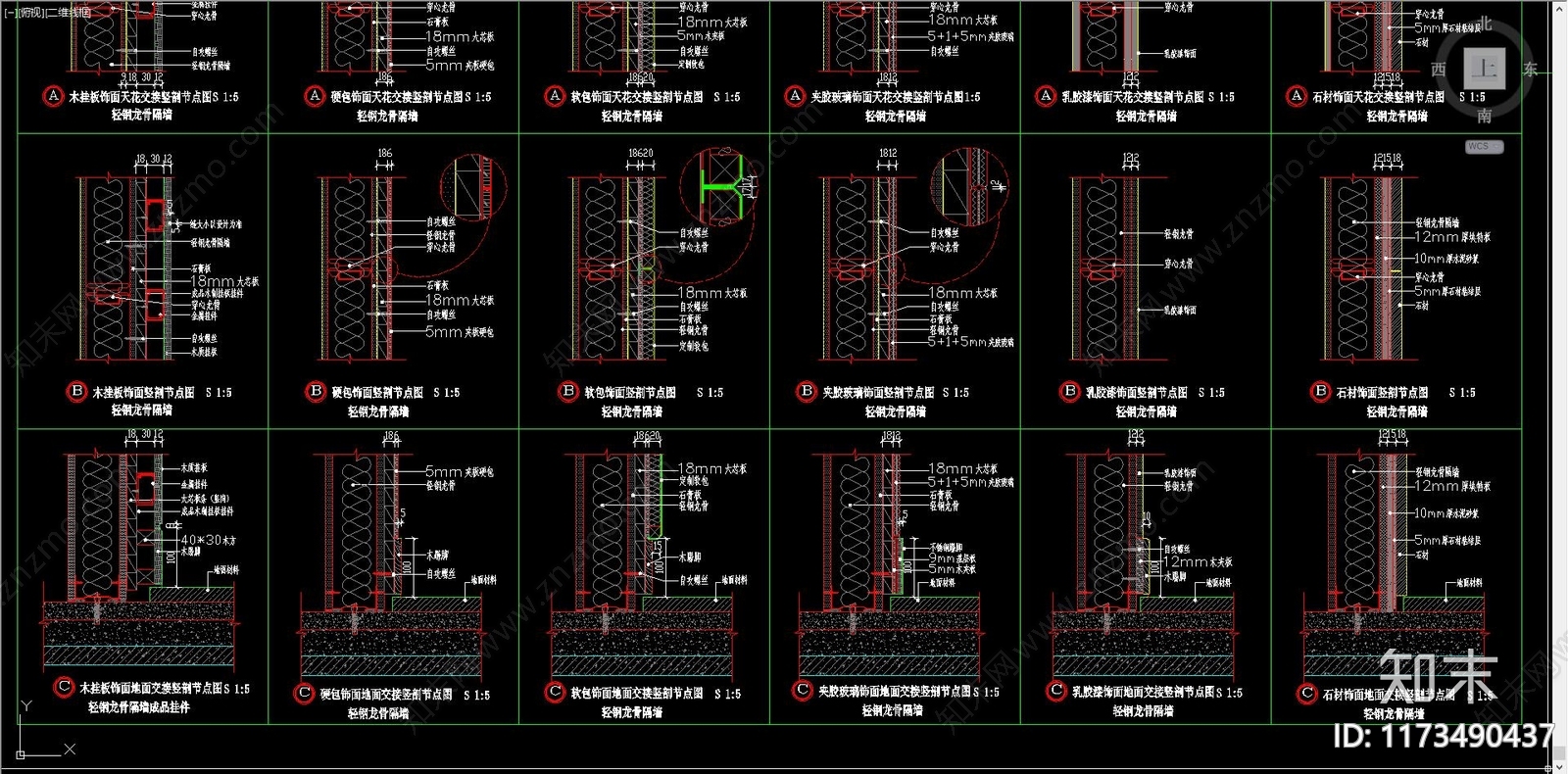The height and width of the screenshot is (774, 1568).
Task: Select title 夹胶玻璃饰面地面交接竖剖节点图 S 1:5
Action: tap(909, 692)
